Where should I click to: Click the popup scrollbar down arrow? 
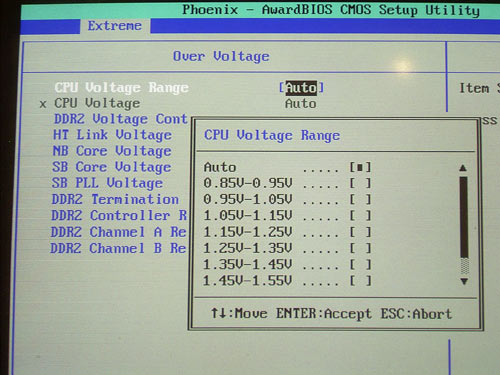(x=464, y=281)
